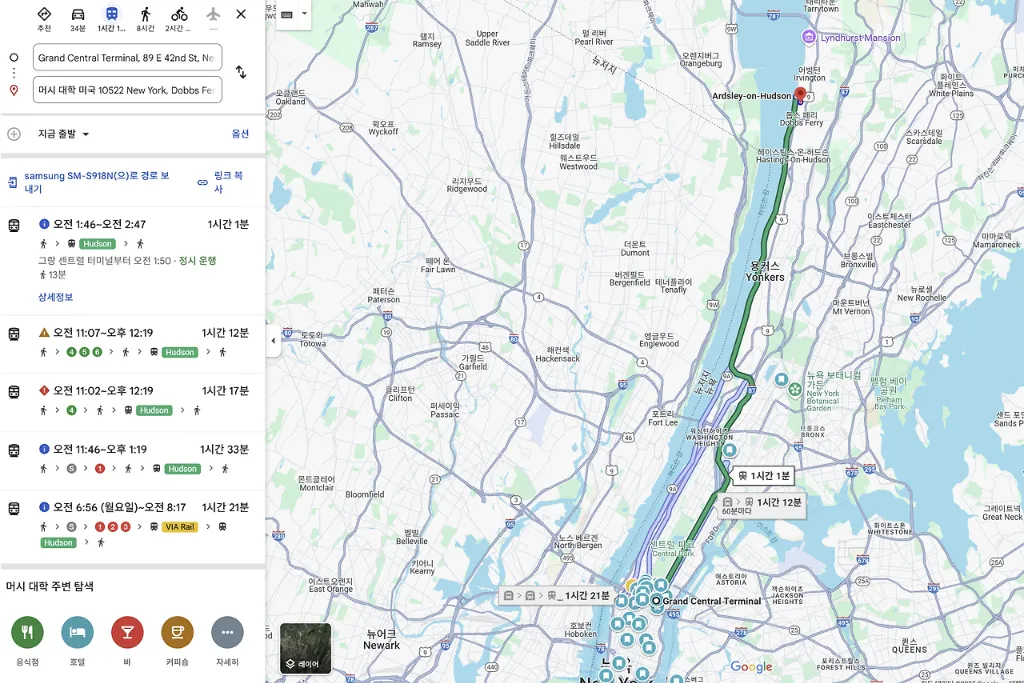Select the recommended (추천) travel mode tab
Image resolution: width=1024 pixels, height=683 pixels.
tap(44, 15)
